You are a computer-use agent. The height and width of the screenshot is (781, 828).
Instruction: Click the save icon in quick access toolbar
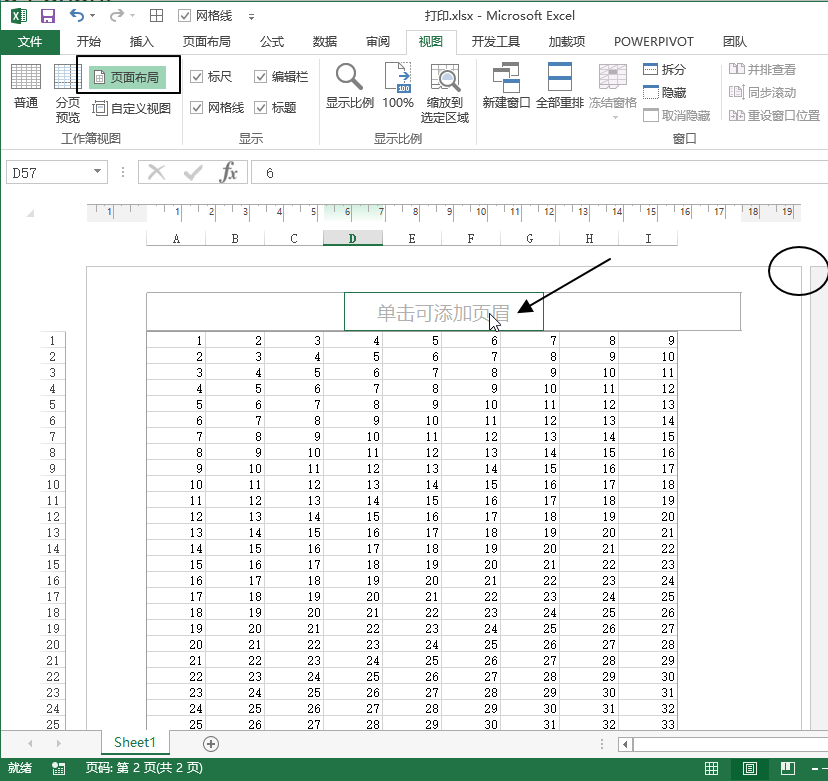tap(47, 16)
